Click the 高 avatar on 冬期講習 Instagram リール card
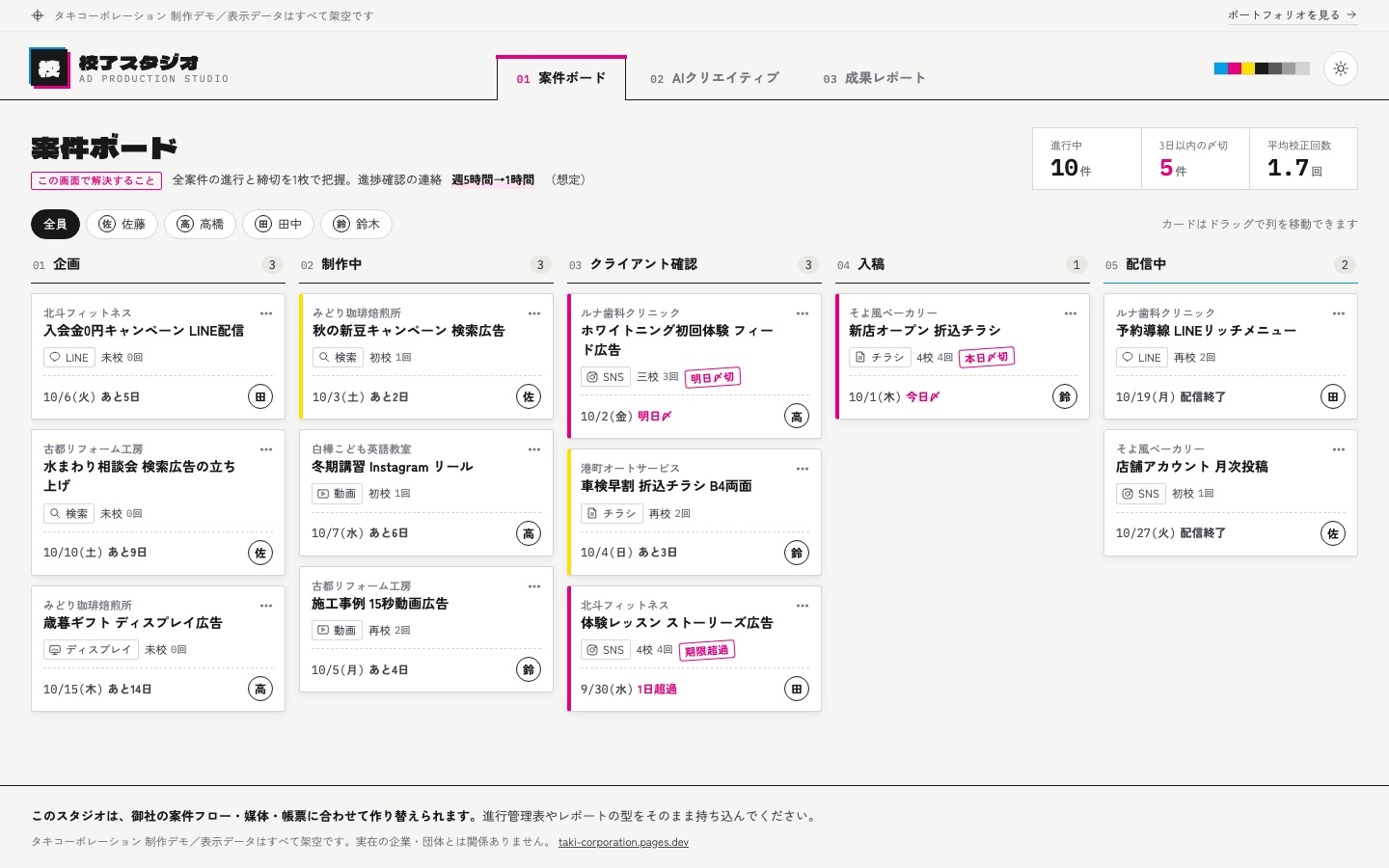The height and width of the screenshot is (868, 1389). point(529,533)
